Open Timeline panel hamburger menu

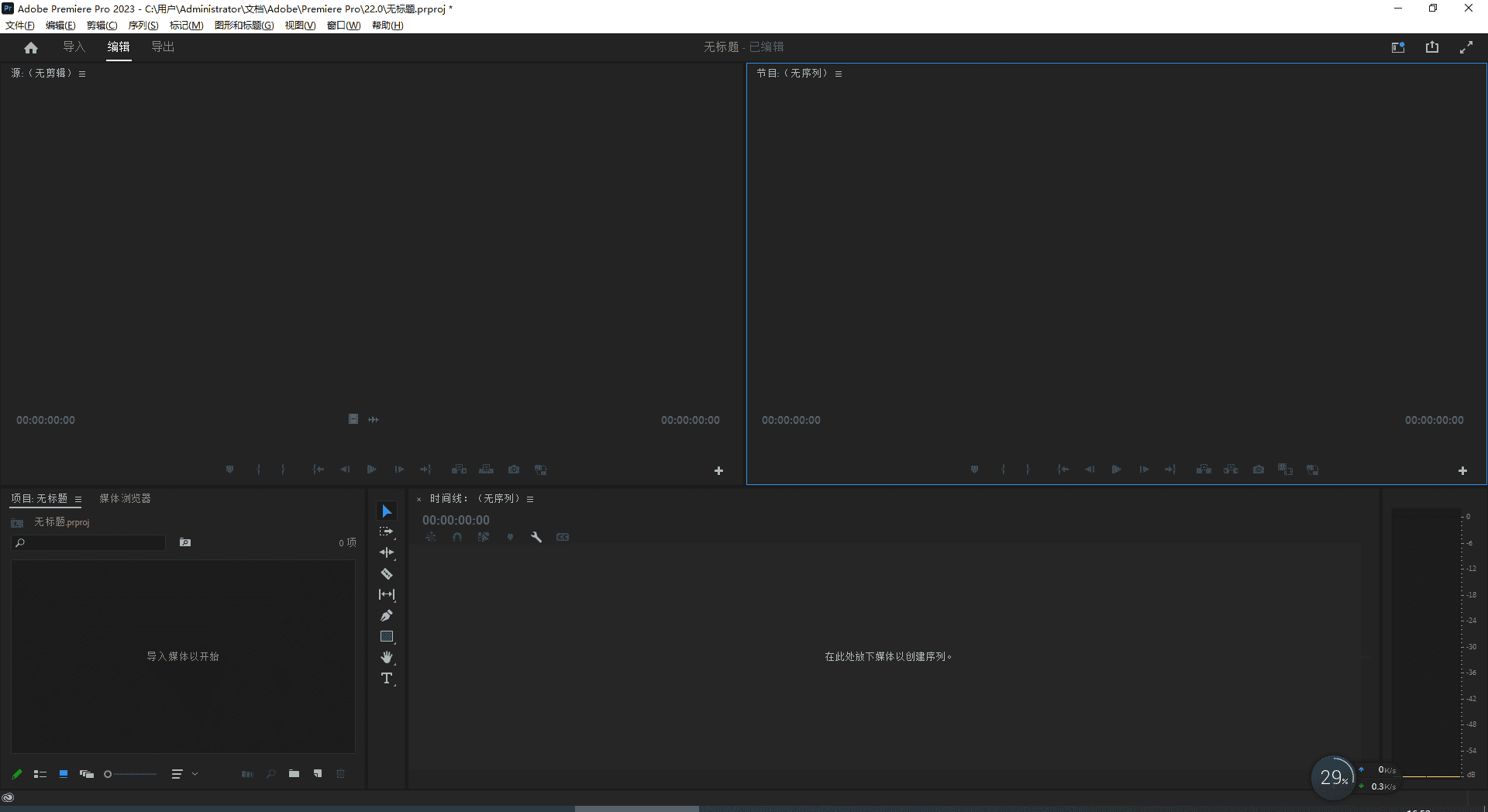(x=530, y=499)
